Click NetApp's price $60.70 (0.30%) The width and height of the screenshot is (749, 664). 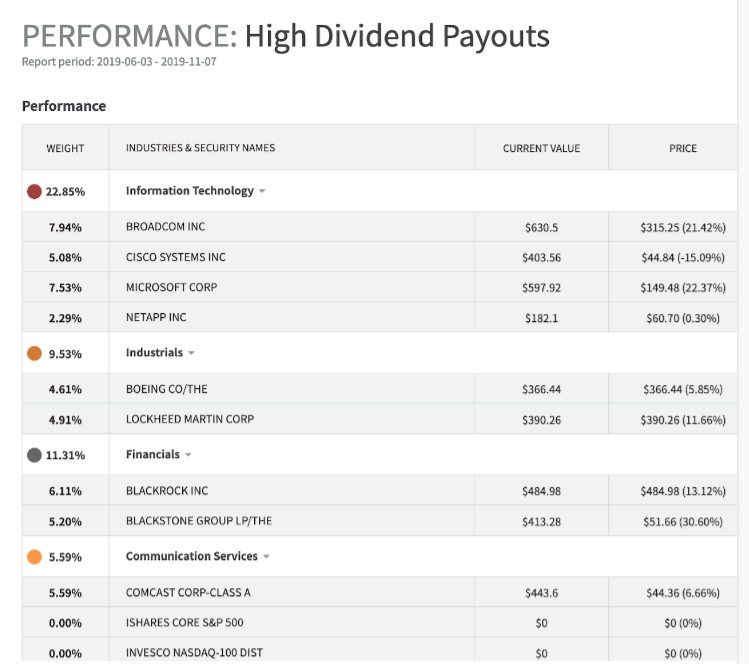(x=683, y=318)
